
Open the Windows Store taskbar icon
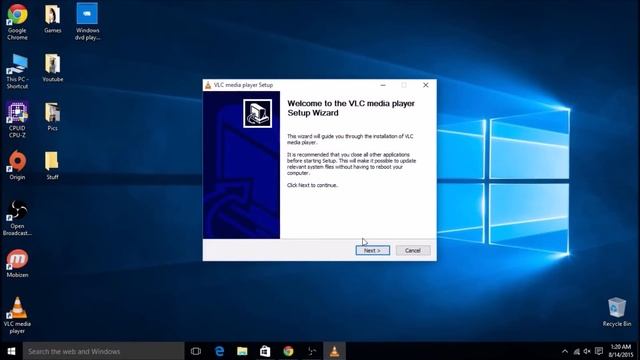click(265, 351)
